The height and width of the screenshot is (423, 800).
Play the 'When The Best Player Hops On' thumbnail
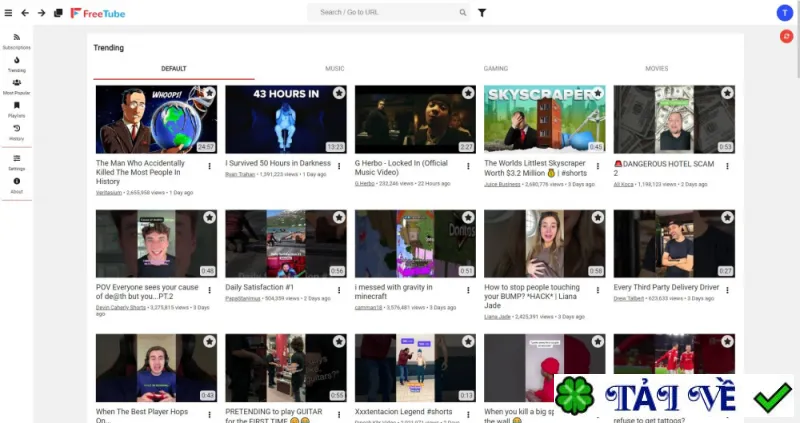pos(156,368)
